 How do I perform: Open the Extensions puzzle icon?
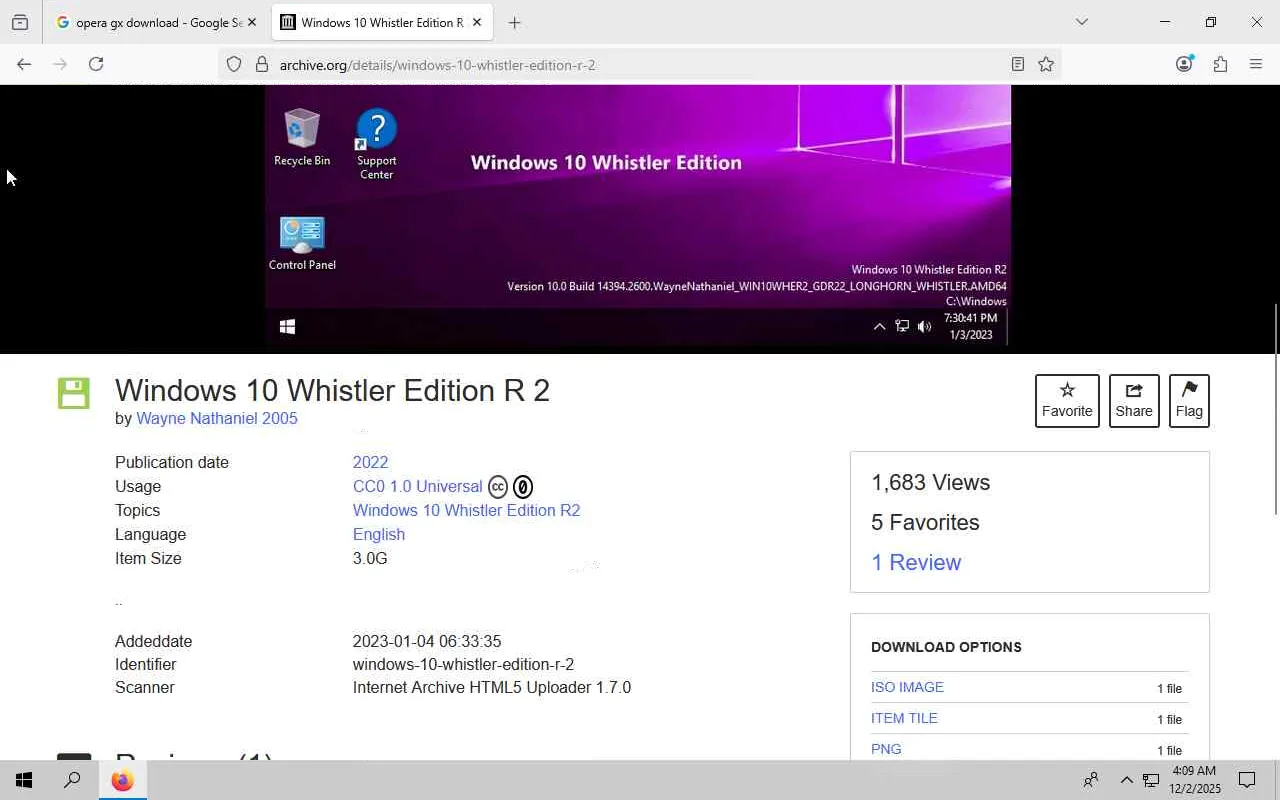pyautogui.click(x=1220, y=64)
